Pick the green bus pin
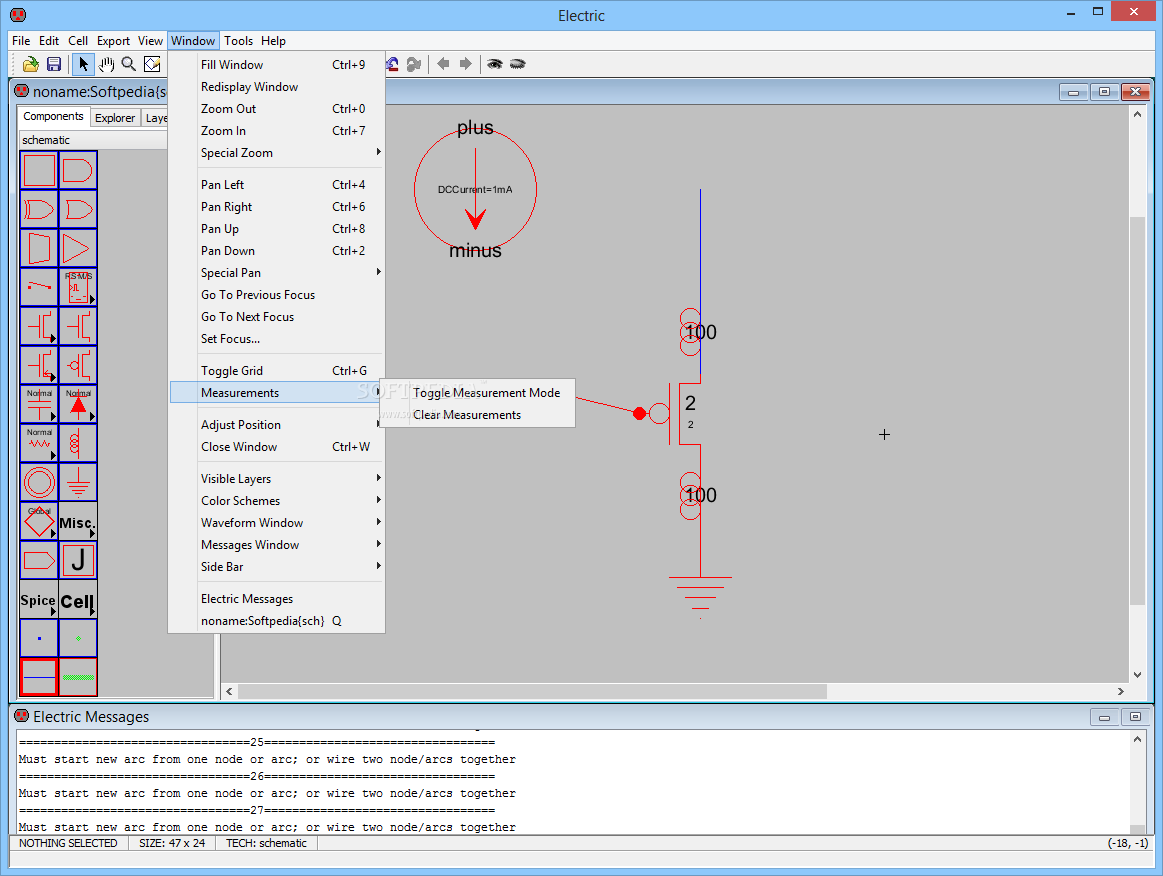The width and height of the screenshot is (1163, 876). pos(78,638)
